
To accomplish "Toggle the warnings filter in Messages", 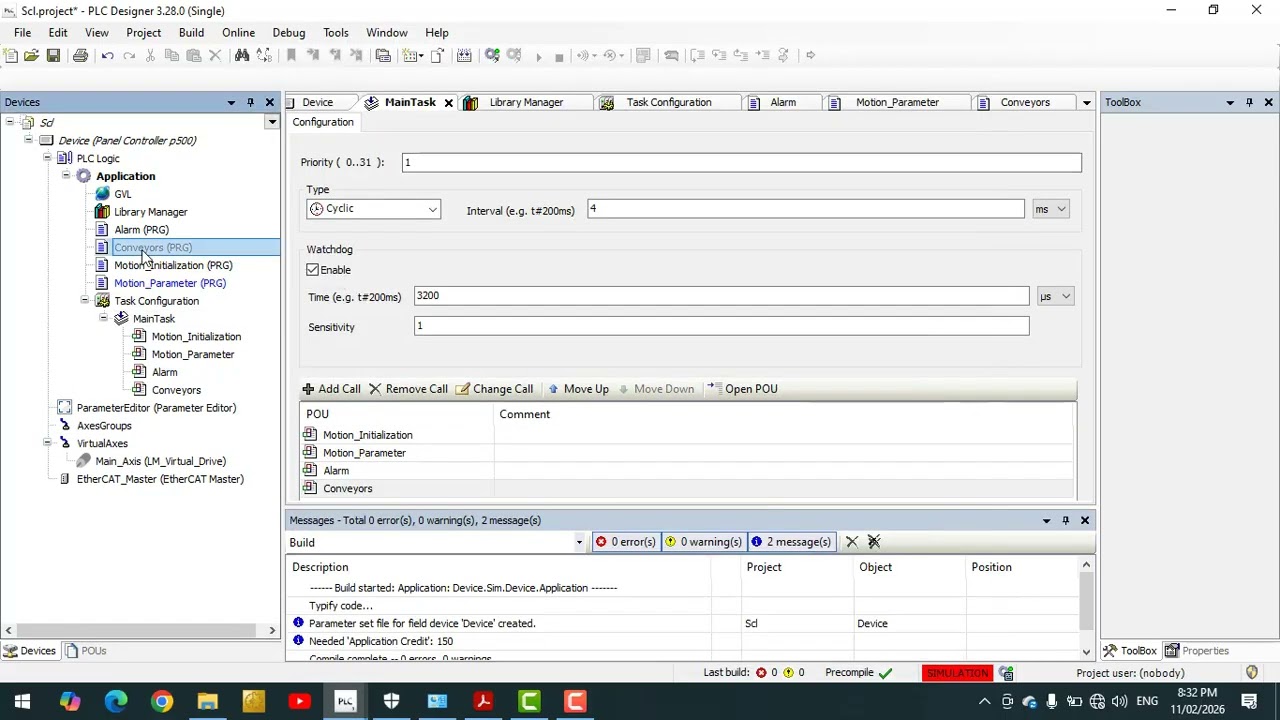I will point(703,542).
